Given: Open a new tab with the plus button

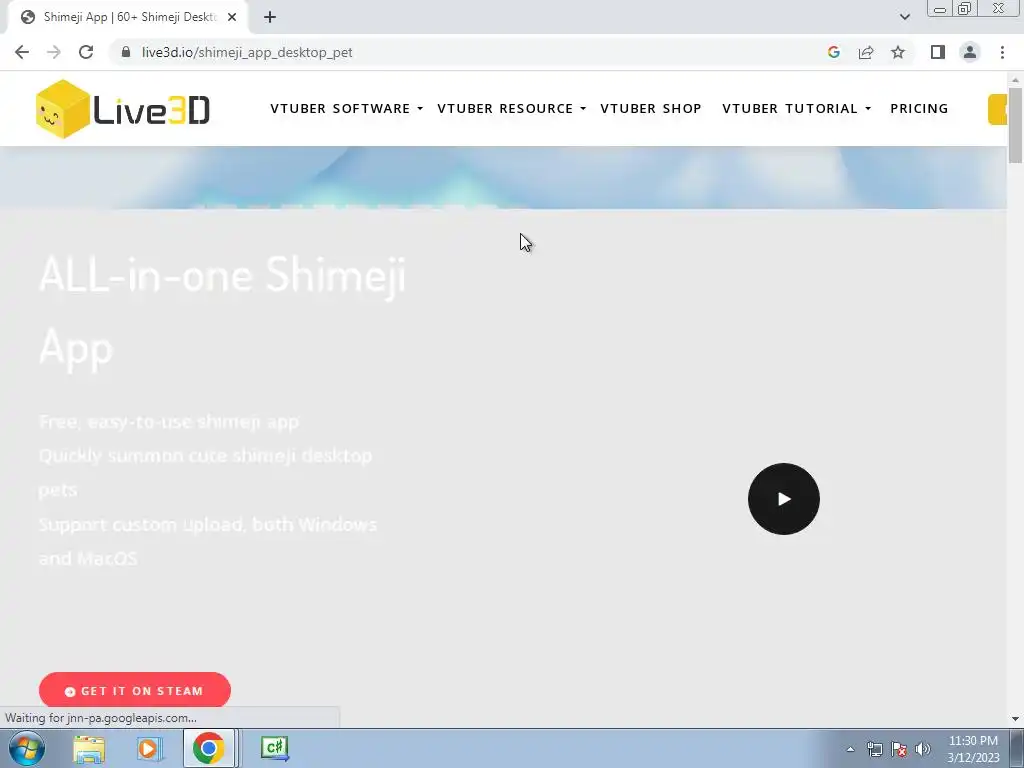Looking at the screenshot, I should (x=270, y=18).
